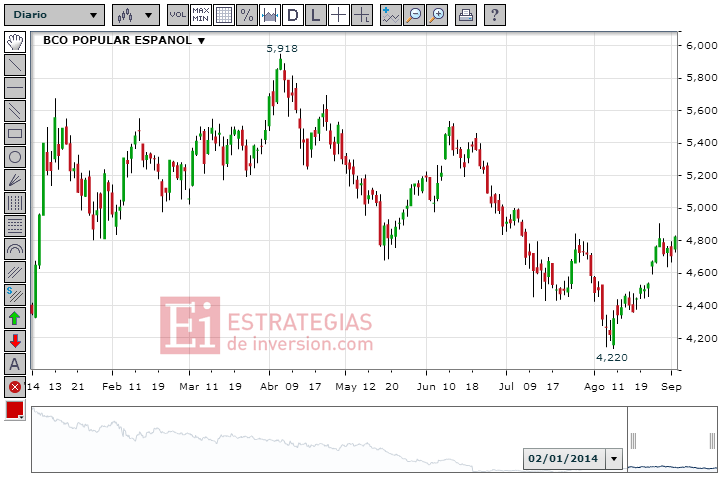Click the 5,918 high price label
This screenshot has height=478, width=721.
pyautogui.click(x=282, y=48)
